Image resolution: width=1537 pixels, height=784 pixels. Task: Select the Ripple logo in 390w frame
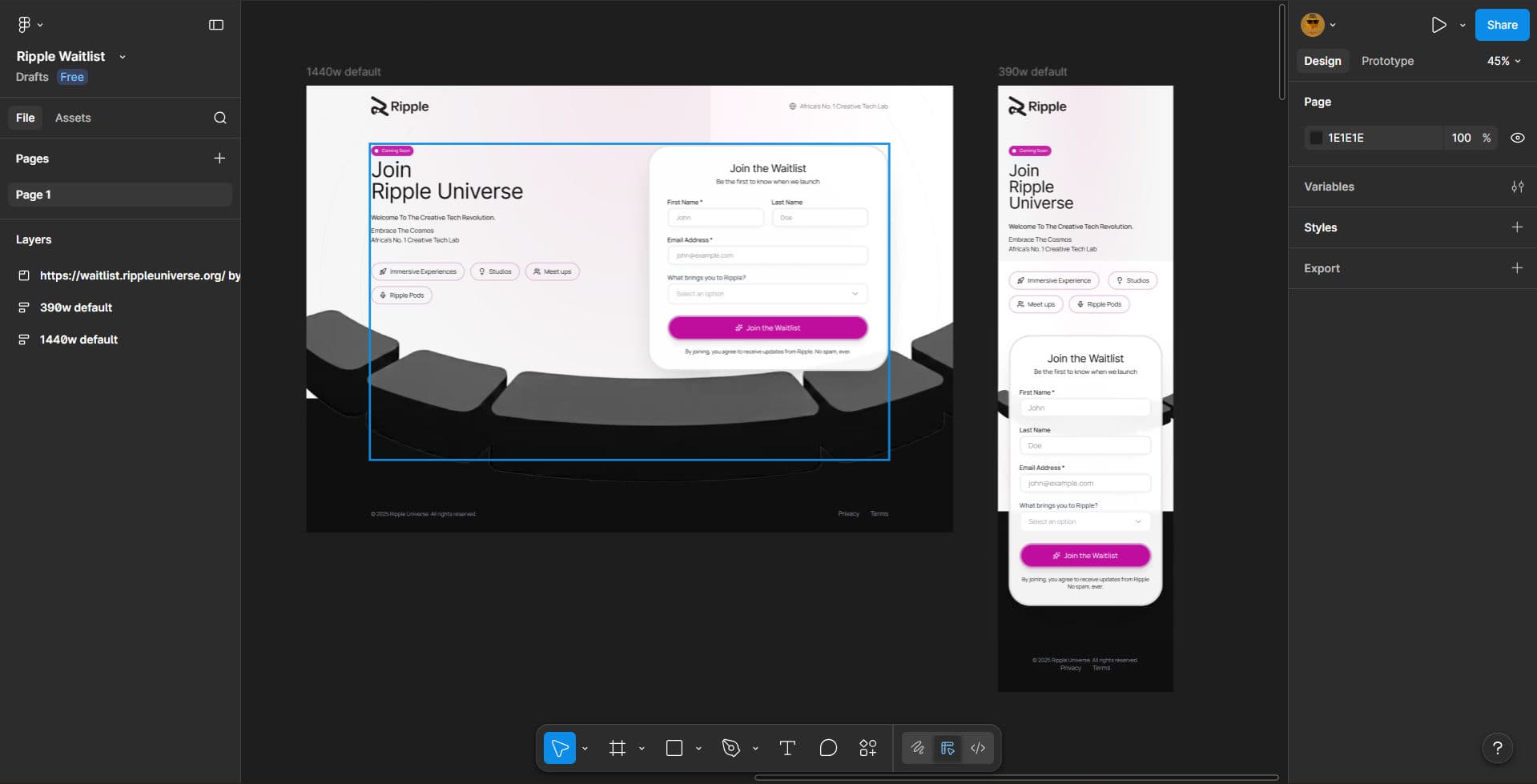tap(1037, 107)
